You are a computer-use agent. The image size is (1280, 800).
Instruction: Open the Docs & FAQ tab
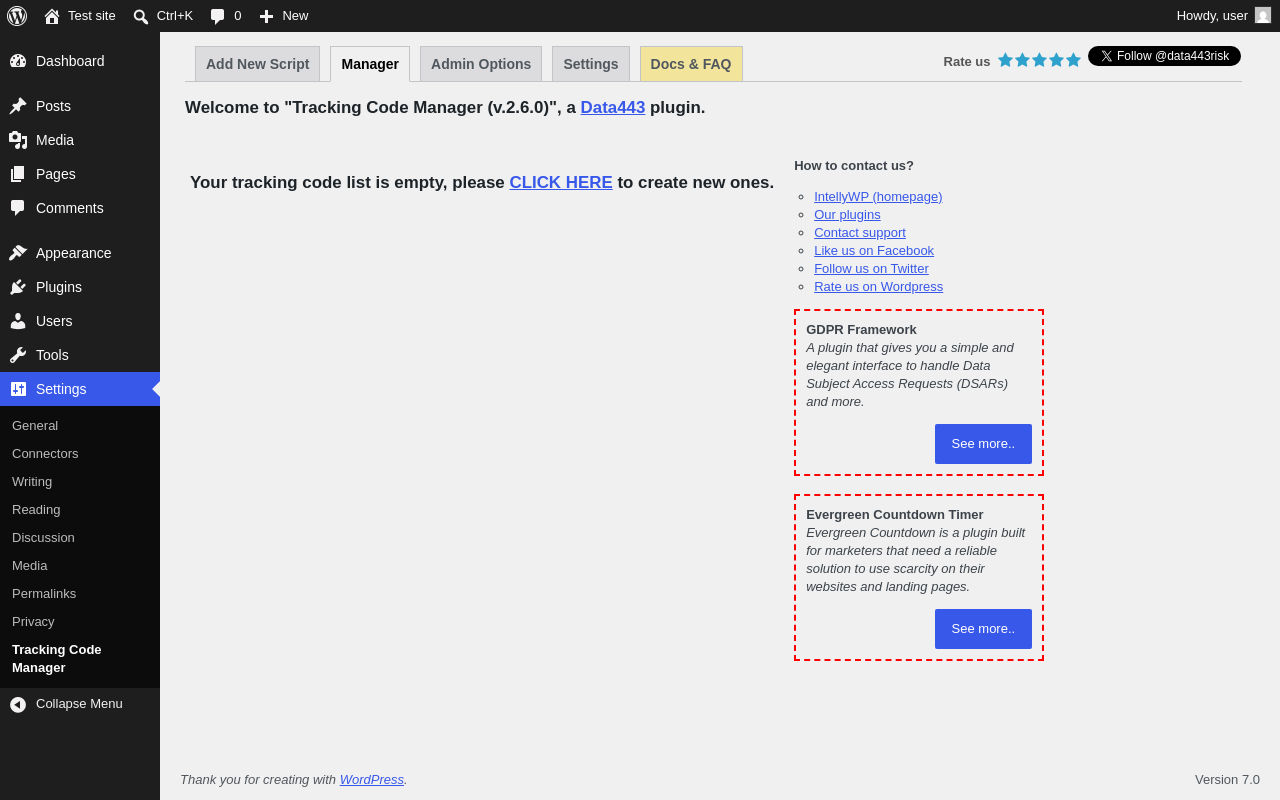coord(691,64)
